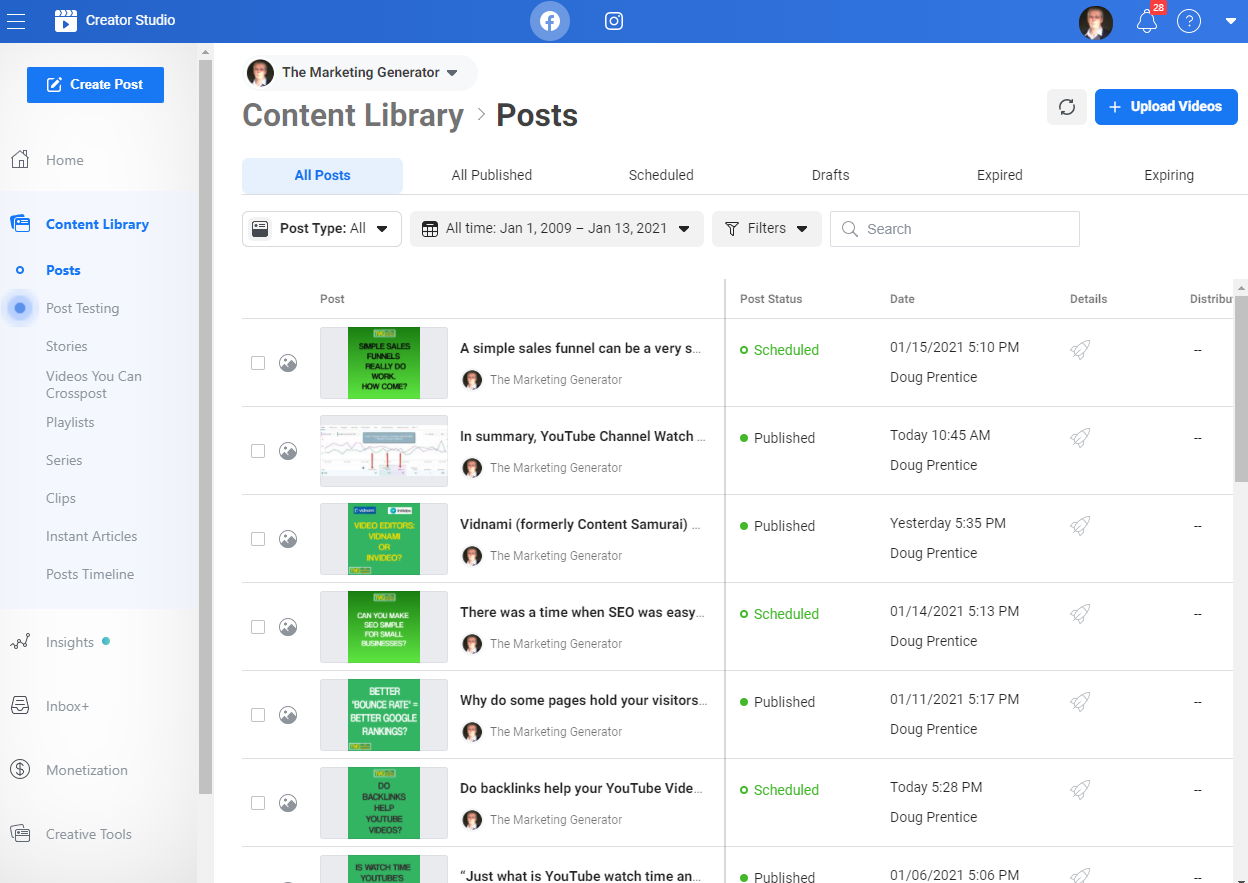Screen dimensions: 1248x883
Task: Check the 'There was a time when SEO' checkbox
Action: [258, 627]
